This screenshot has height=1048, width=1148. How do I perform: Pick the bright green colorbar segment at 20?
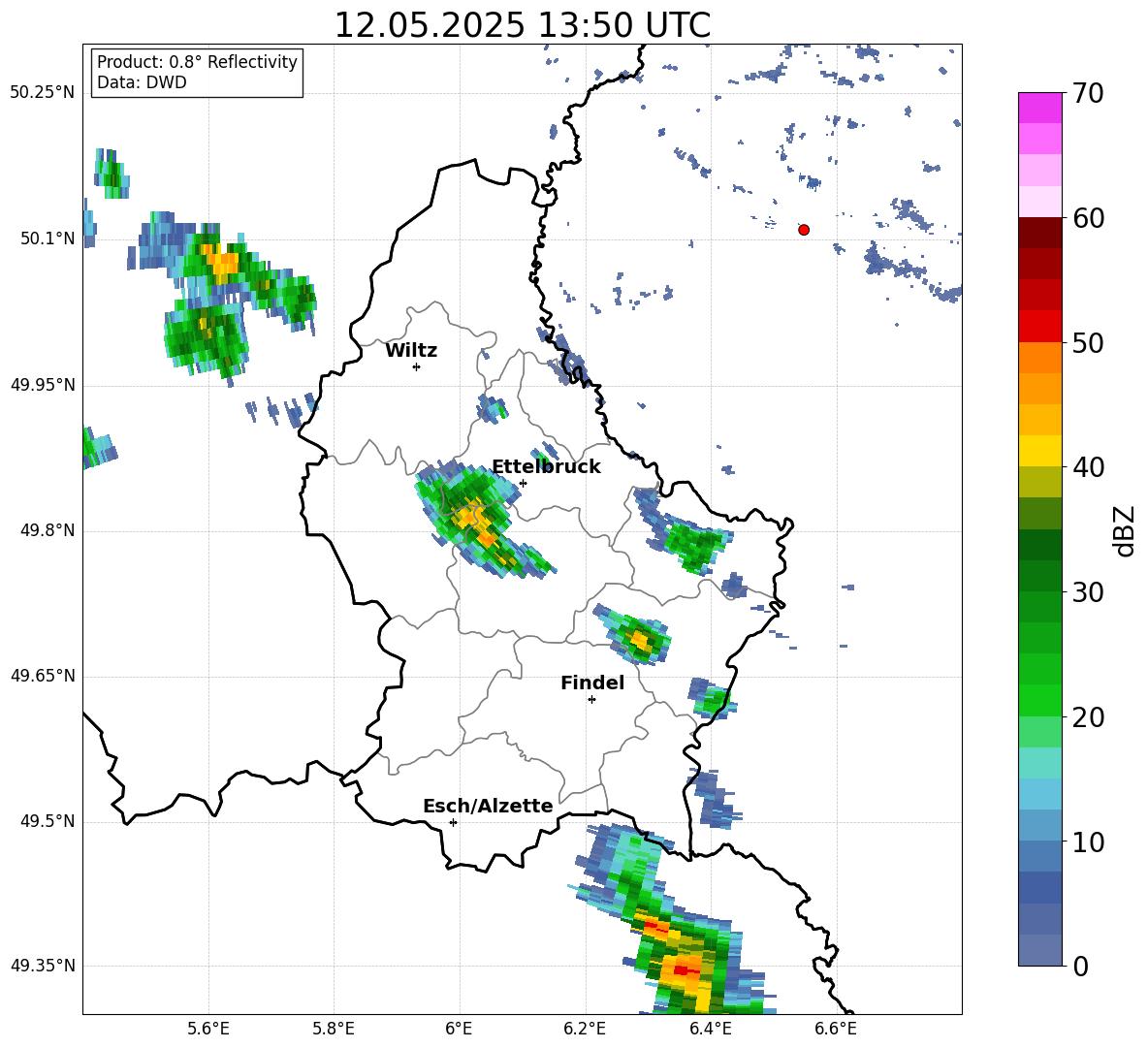pyautogui.click(x=1040, y=700)
